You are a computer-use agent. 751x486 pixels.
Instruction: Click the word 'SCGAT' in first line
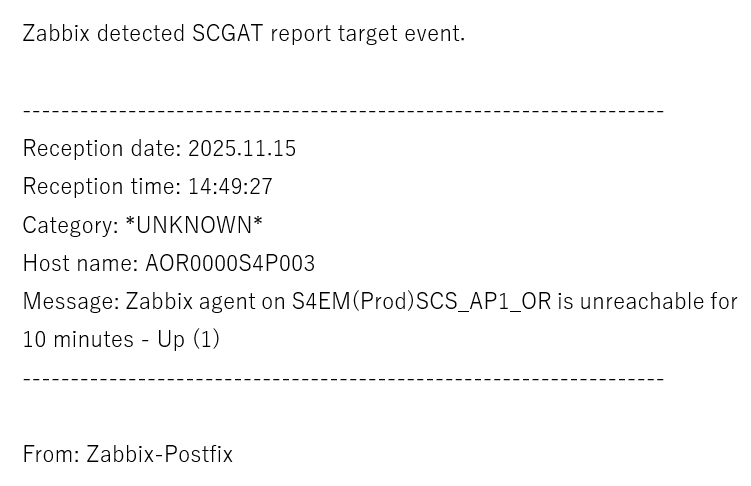pyautogui.click(x=228, y=33)
